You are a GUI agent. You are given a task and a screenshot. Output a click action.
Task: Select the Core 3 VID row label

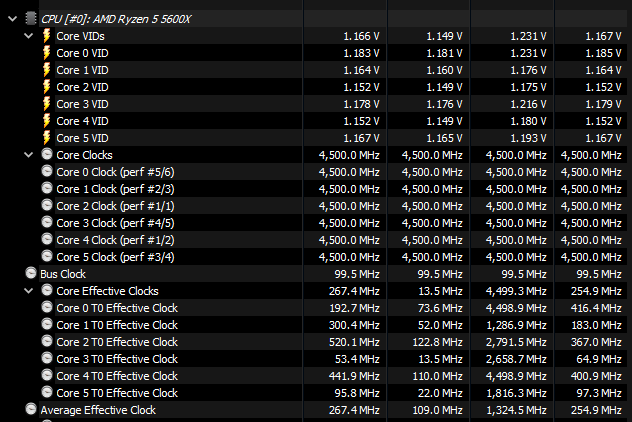pyautogui.click(x=82, y=104)
